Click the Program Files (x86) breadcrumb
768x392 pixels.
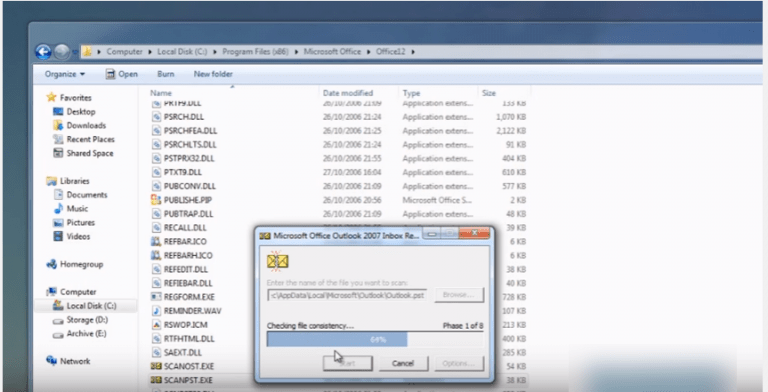click(x=255, y=51)
